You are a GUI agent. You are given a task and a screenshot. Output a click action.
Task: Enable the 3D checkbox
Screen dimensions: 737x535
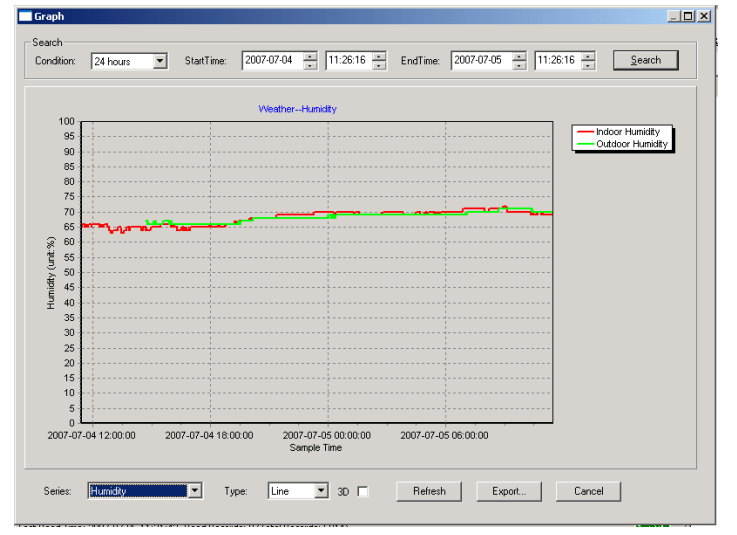pyautogui.click(x=363, y=491)
